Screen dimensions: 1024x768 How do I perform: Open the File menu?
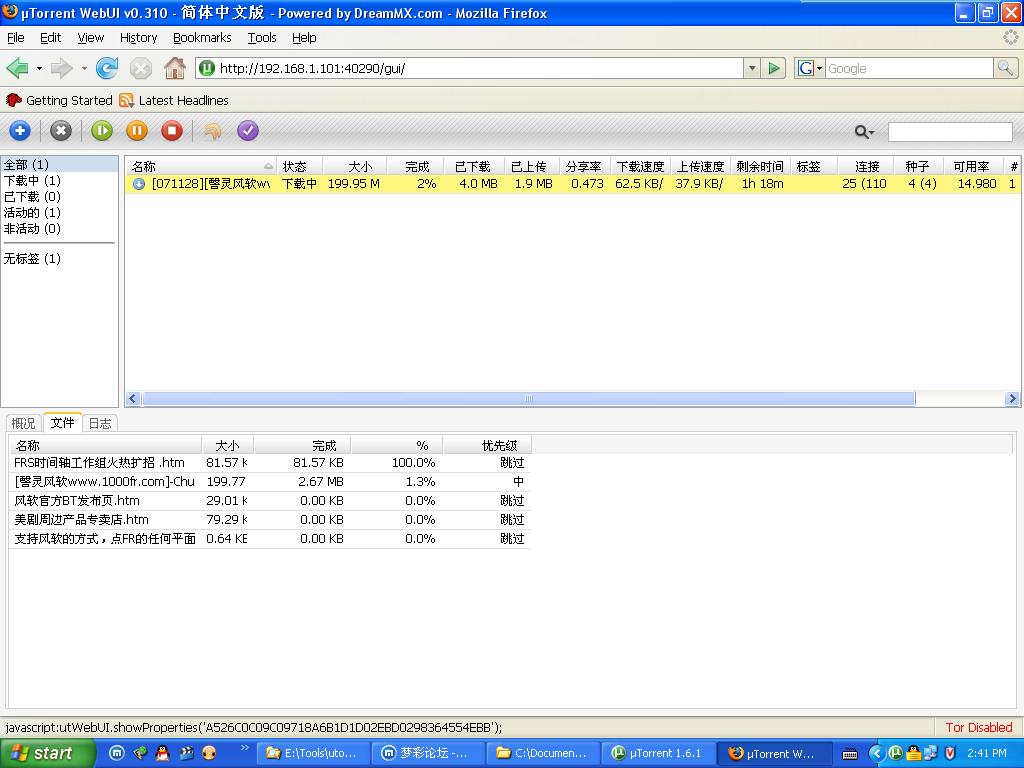[x=16, y=38]
